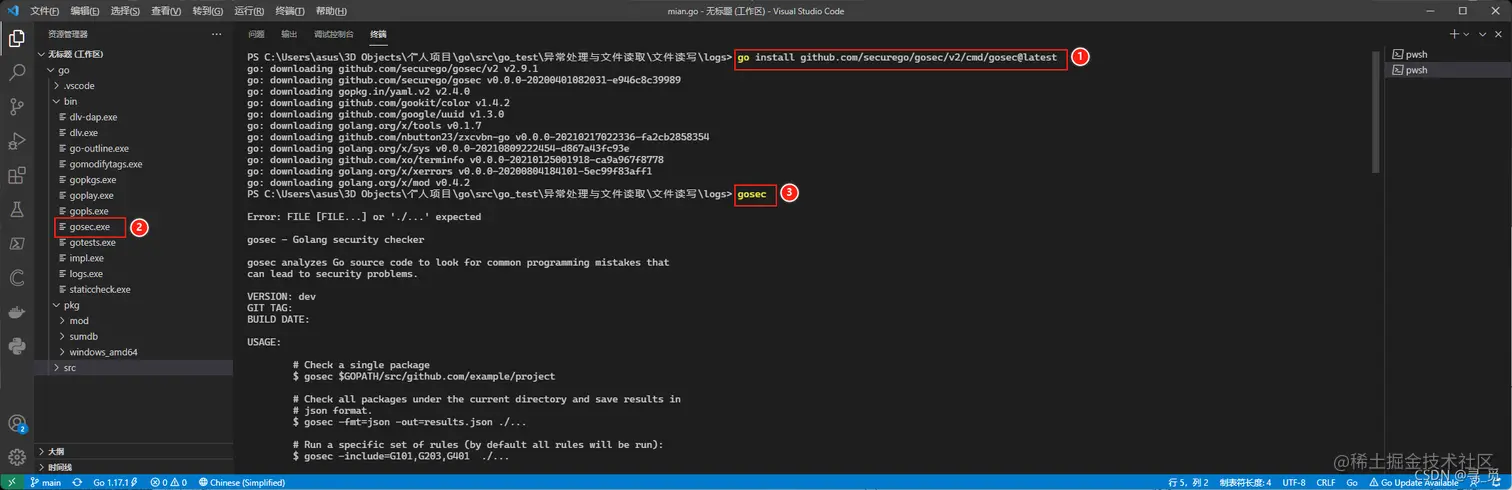This screenshot has height=490, width=1512.
Task: Open the Extensions view icon
Action: 17,175
